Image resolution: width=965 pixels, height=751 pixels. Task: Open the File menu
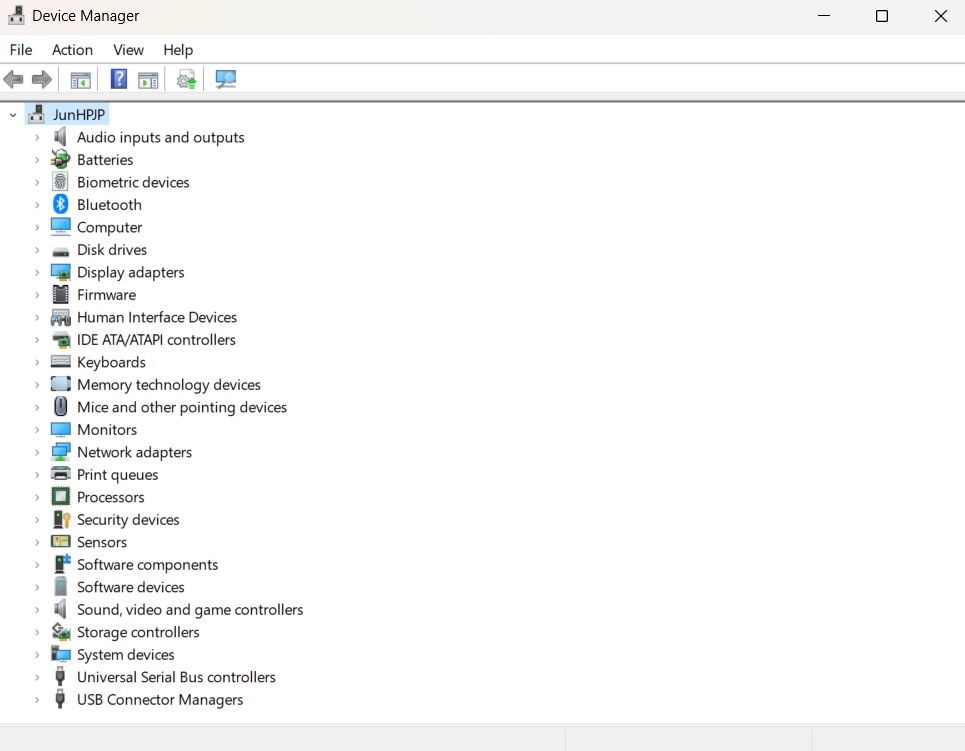(x=20, y=49)
